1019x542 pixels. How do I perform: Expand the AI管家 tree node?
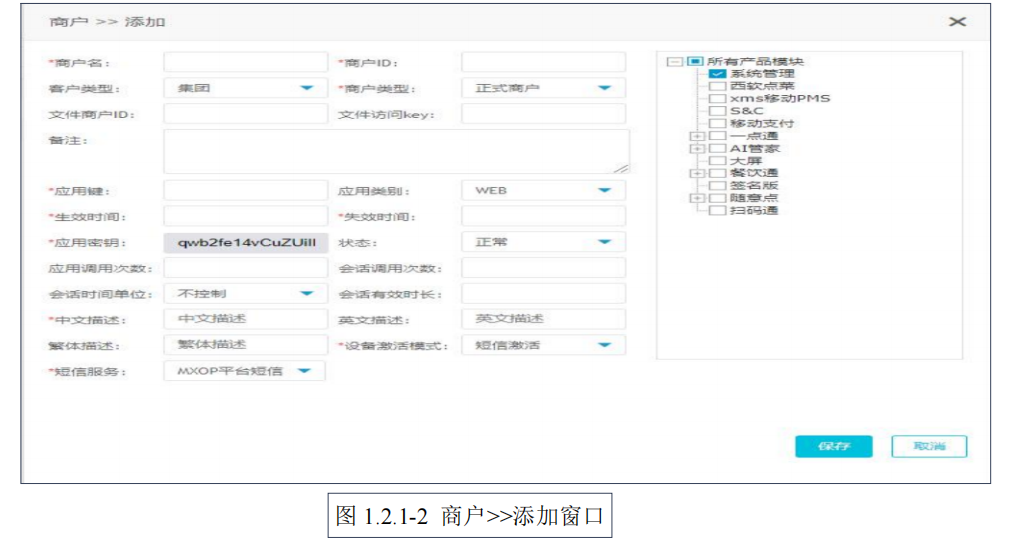(697, 149)
